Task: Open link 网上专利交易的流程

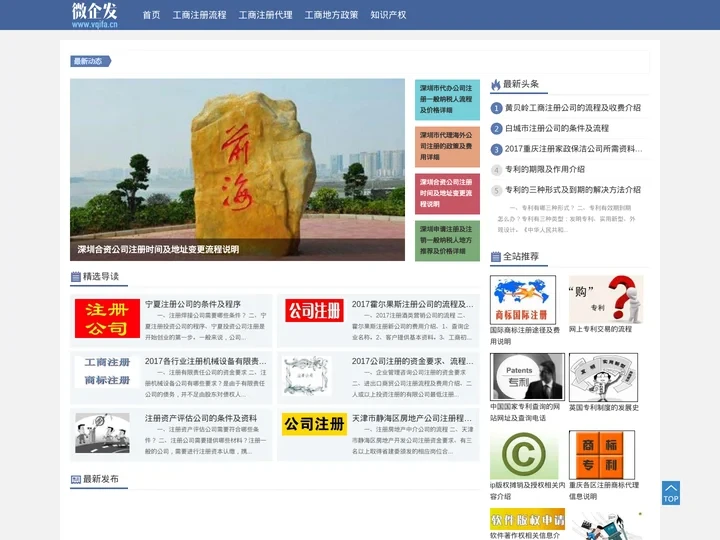Action: click(600, 329)
